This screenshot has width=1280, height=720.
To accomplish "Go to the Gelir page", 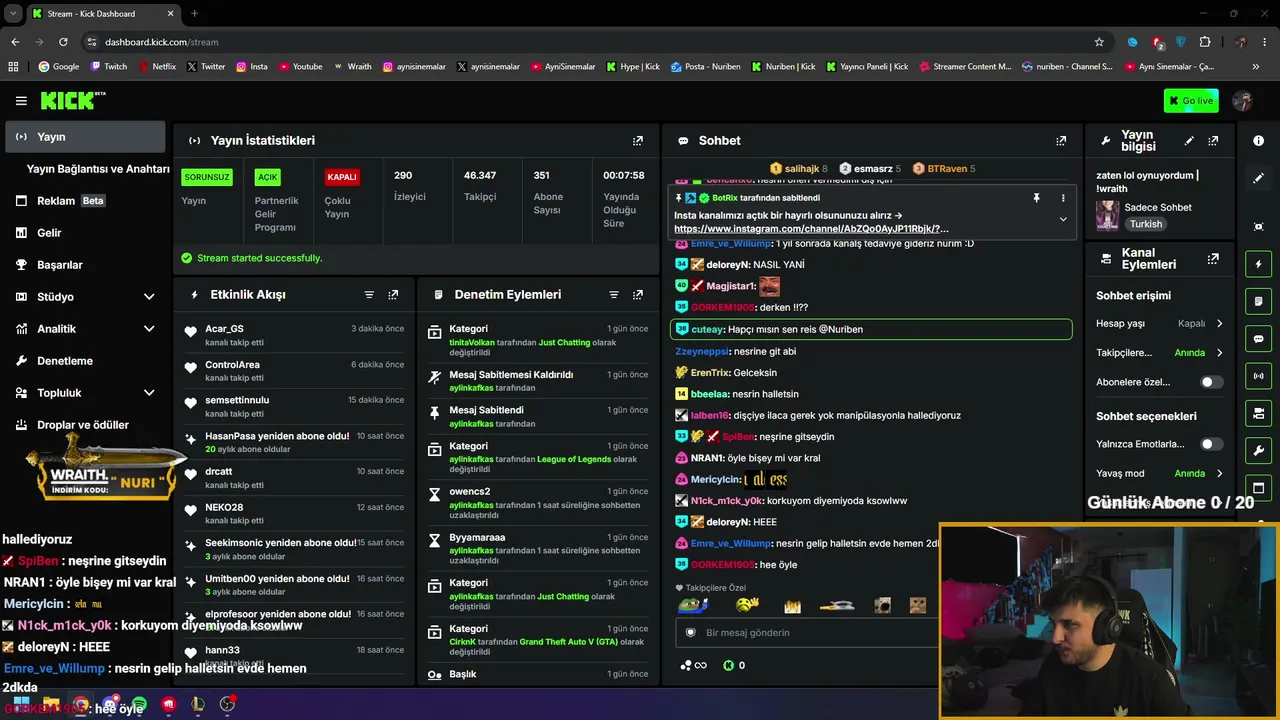I will pyautogui.click(x=85, y=233).
